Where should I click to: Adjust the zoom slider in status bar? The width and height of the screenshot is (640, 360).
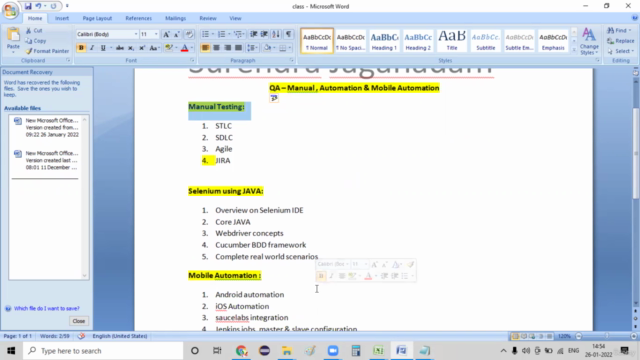tap(607, 336)
